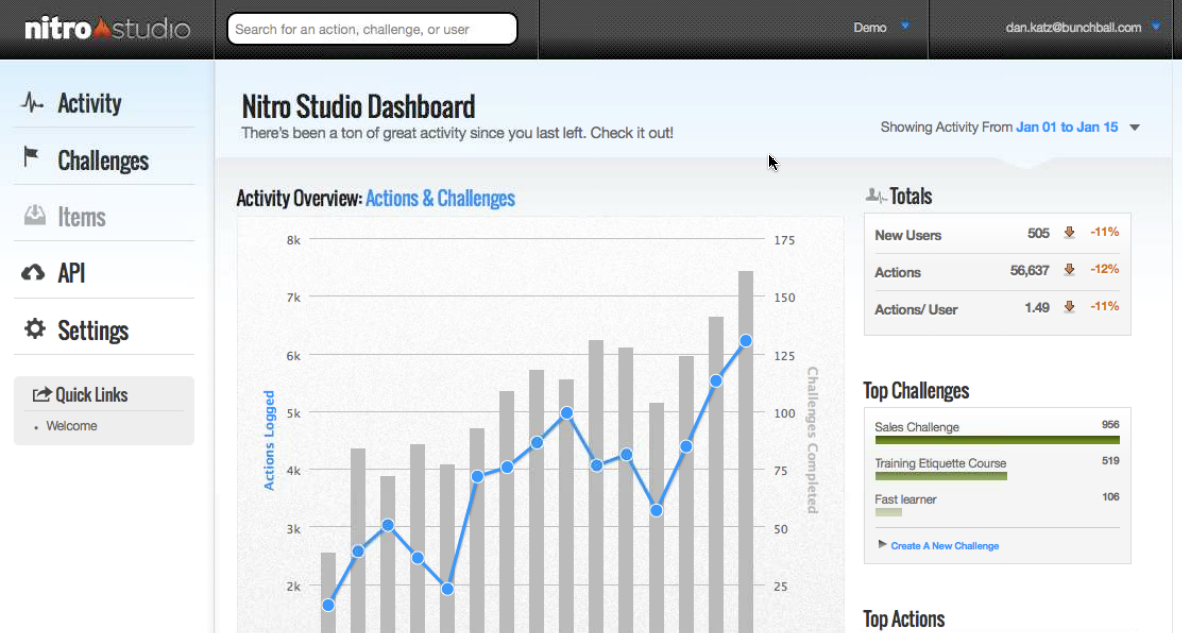Viewport: 1182px width, 633px height.
Task: Click the Actions & Challenges chart title link
Action: point(440,198)
